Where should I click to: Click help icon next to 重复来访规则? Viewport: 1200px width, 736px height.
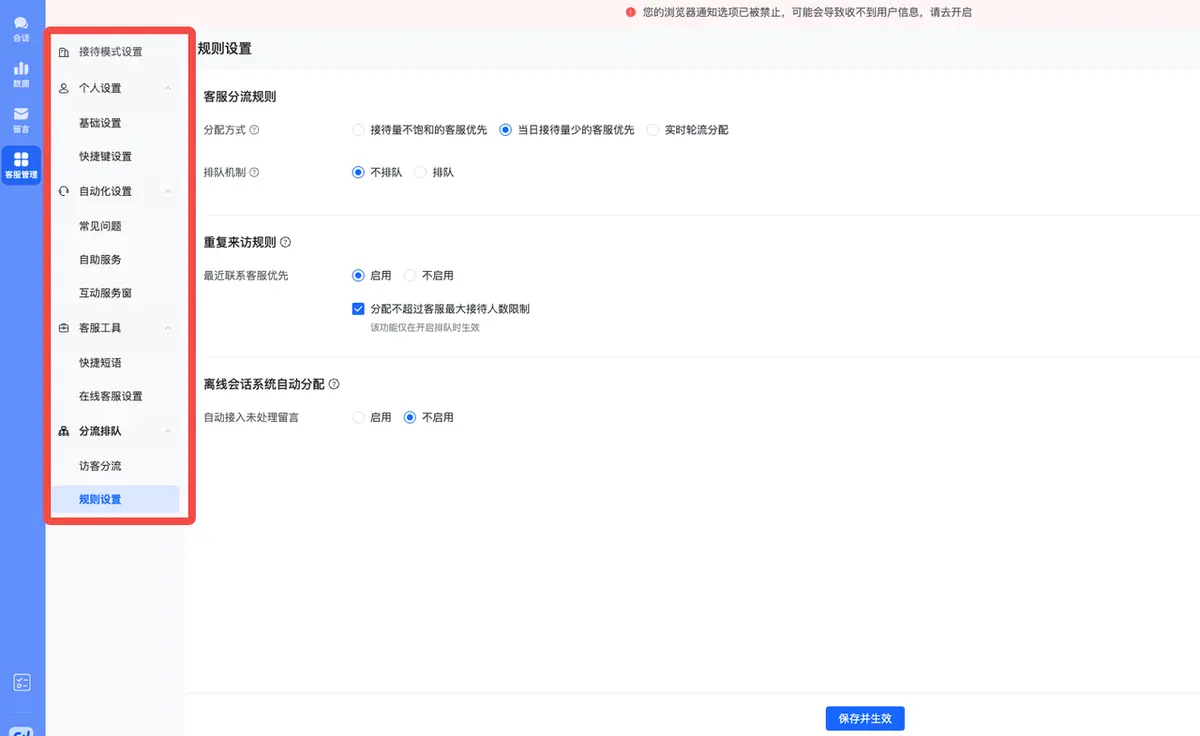[286, 242]
